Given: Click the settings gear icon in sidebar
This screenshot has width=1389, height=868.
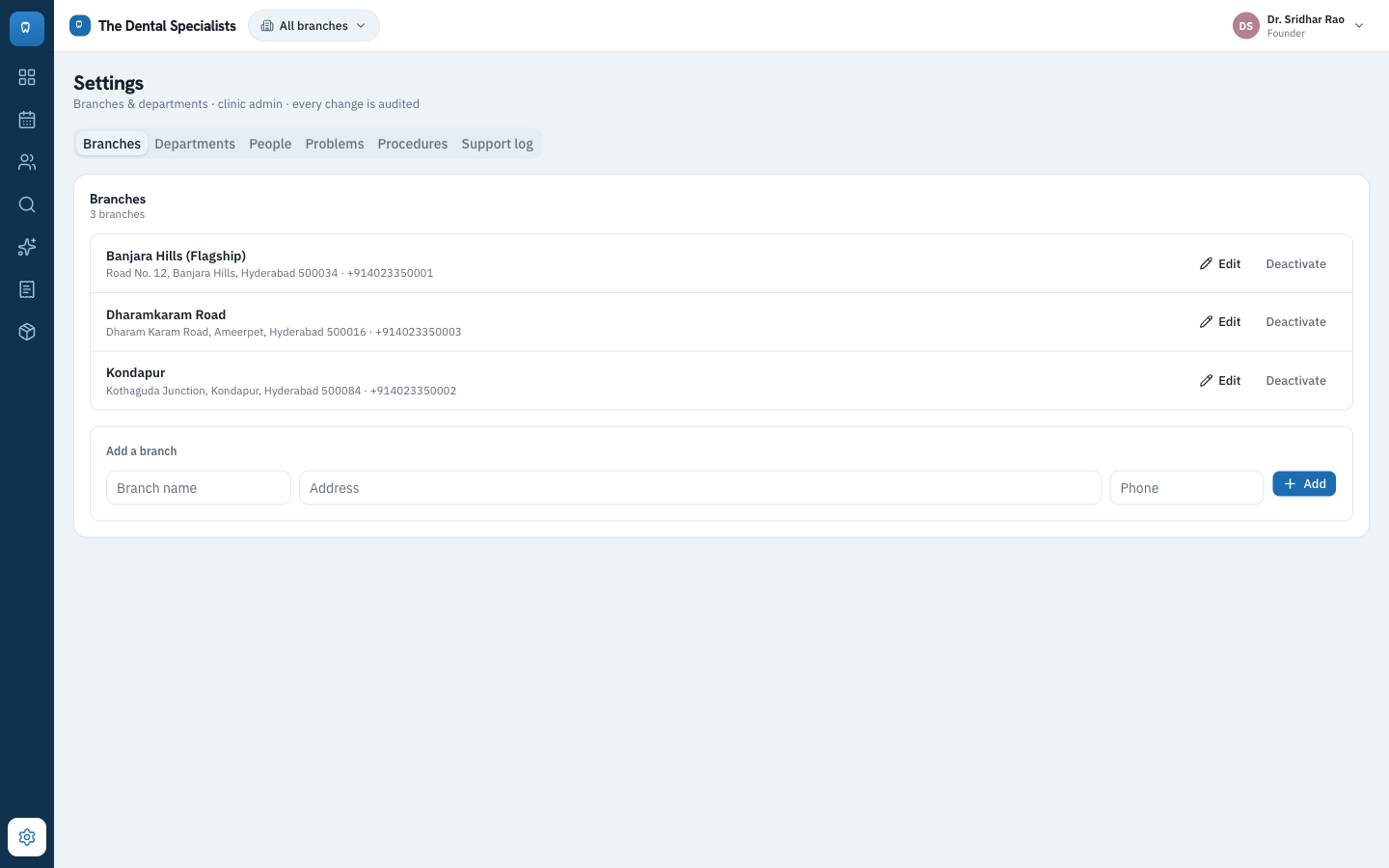Looking at the screenshot, I should coord(27,837).
